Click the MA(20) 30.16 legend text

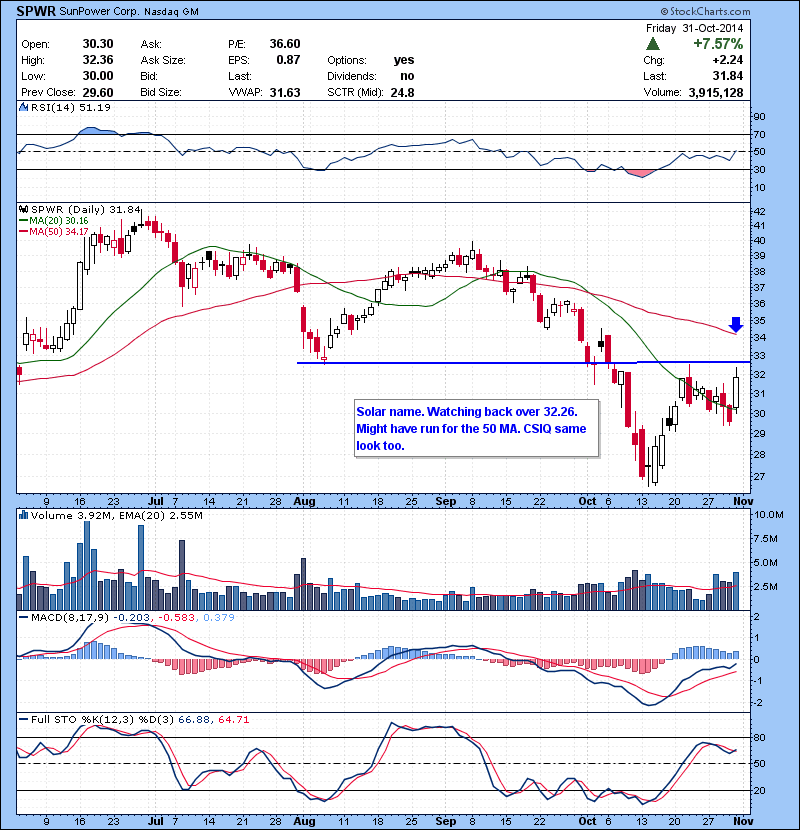tap(59, 221)
